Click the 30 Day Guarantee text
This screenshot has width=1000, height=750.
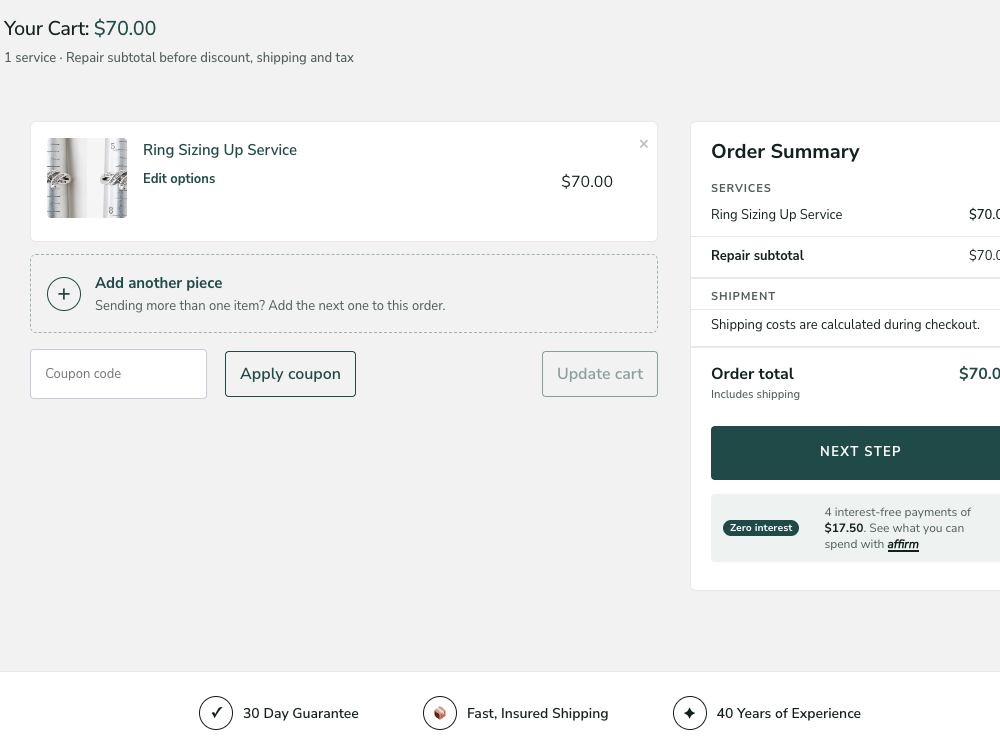point(300,713)
